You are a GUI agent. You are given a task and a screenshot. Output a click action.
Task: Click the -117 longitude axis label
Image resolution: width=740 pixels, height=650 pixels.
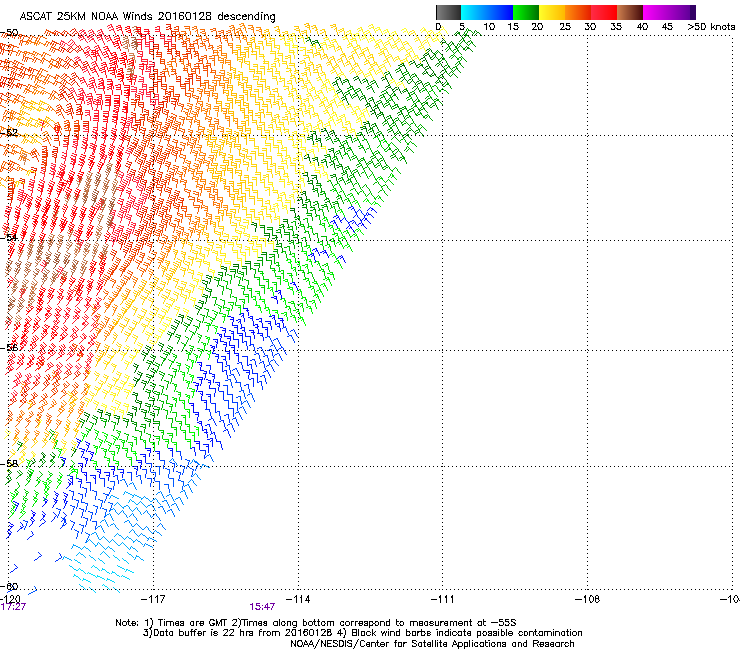click(153, 599)
